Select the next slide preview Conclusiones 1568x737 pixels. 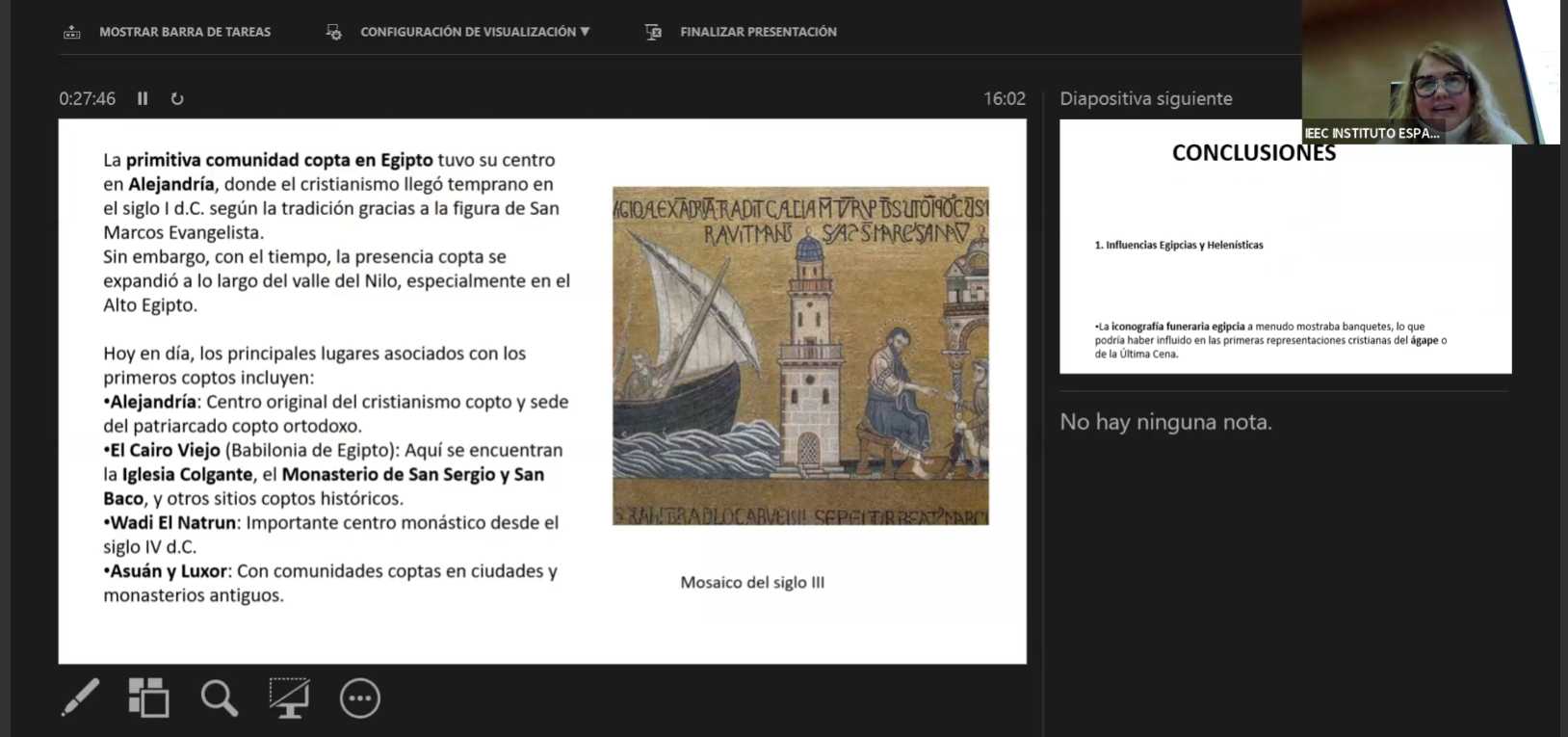tap(1285, 247)
